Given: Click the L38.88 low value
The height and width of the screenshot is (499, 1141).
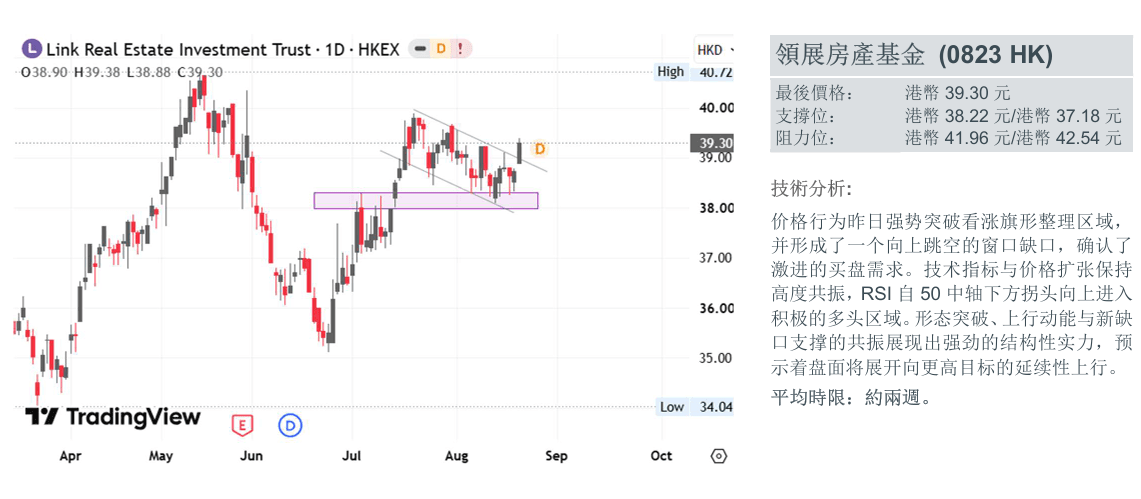Looking at the screenshot, I should pyautogui.click(x=148, y=72).
